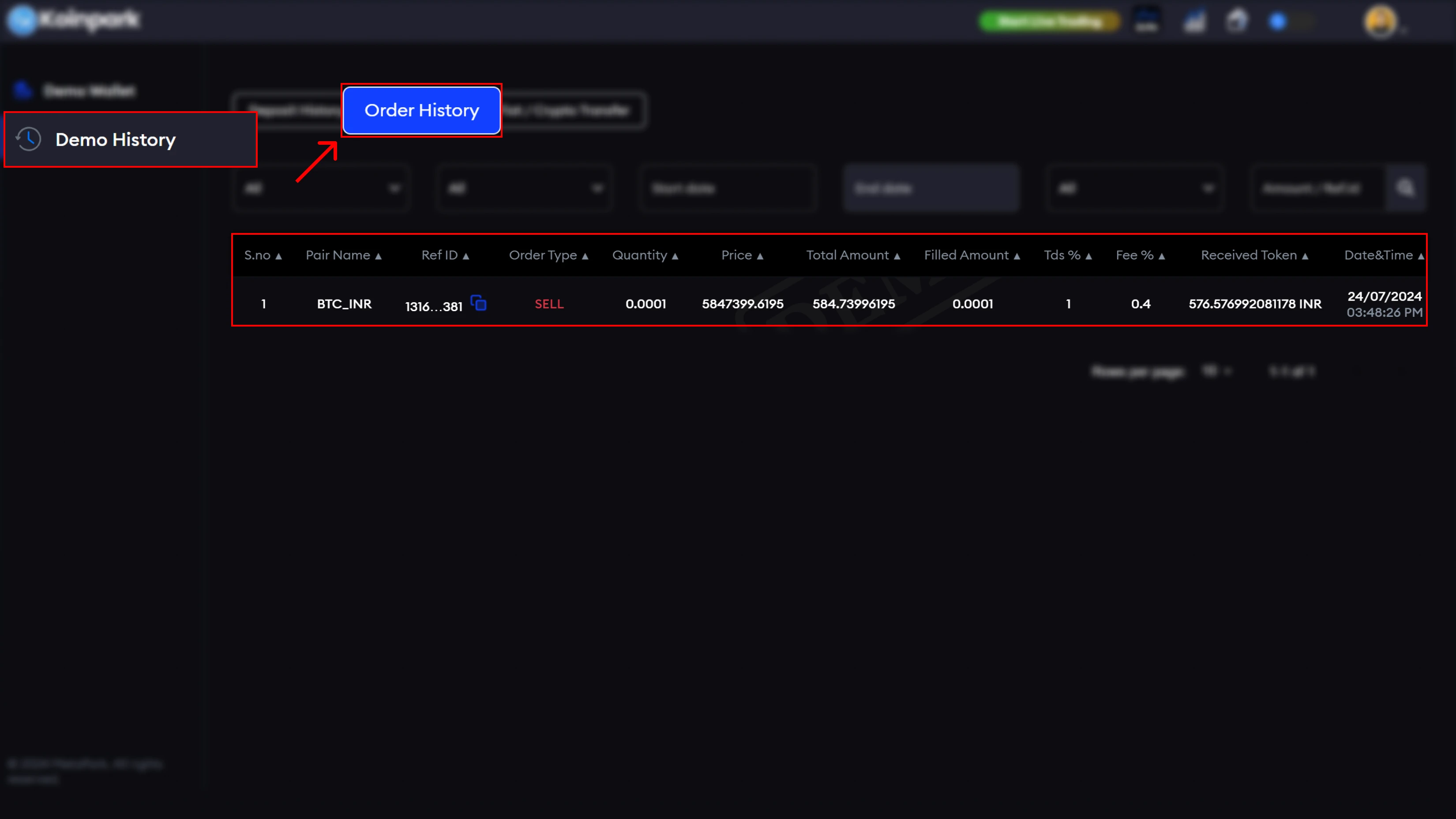Click the Start date field
The width and height of the screenshot is (1456, 819).
[728, 188]
